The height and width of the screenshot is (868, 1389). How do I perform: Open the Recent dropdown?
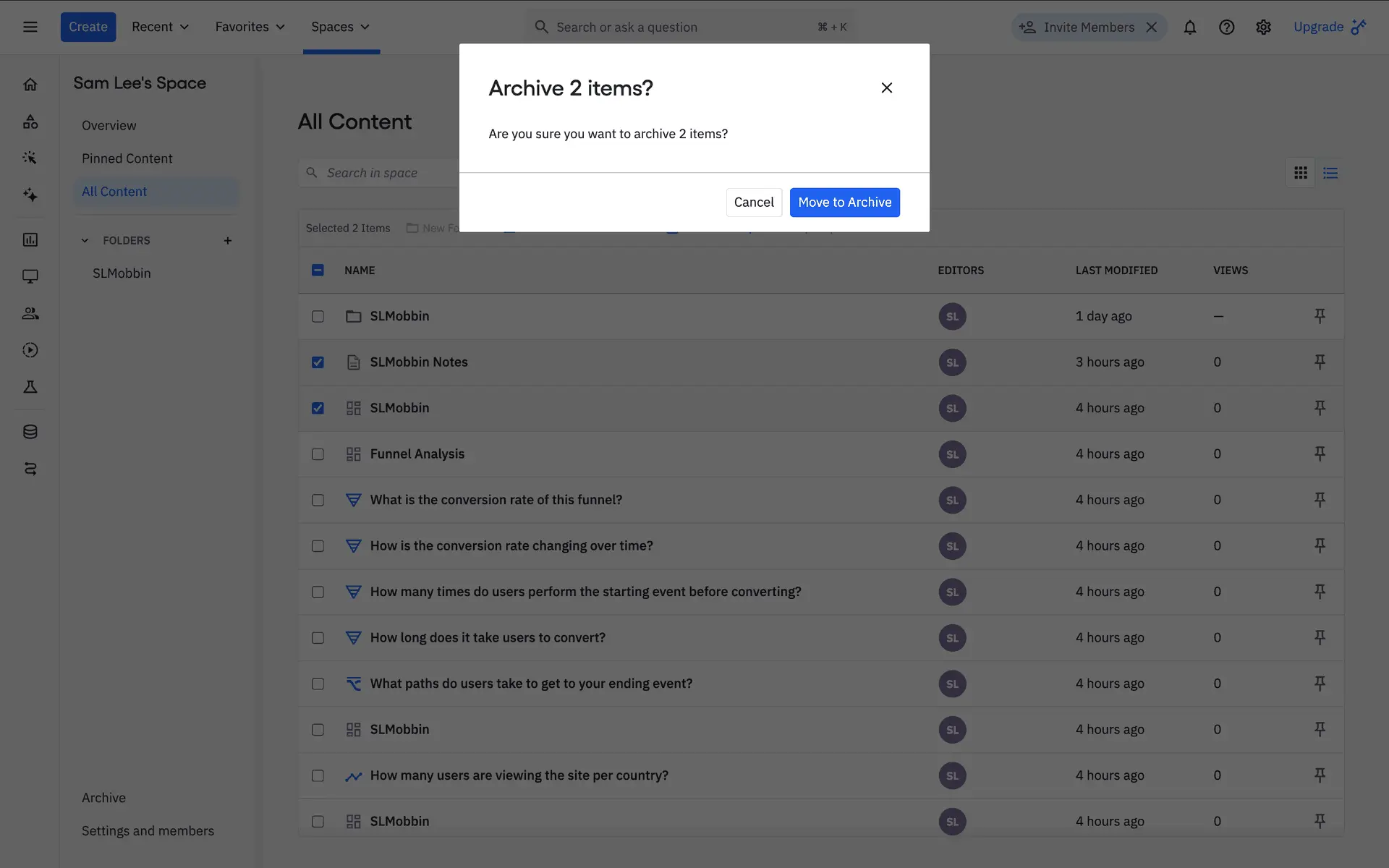tap(160, 27)
